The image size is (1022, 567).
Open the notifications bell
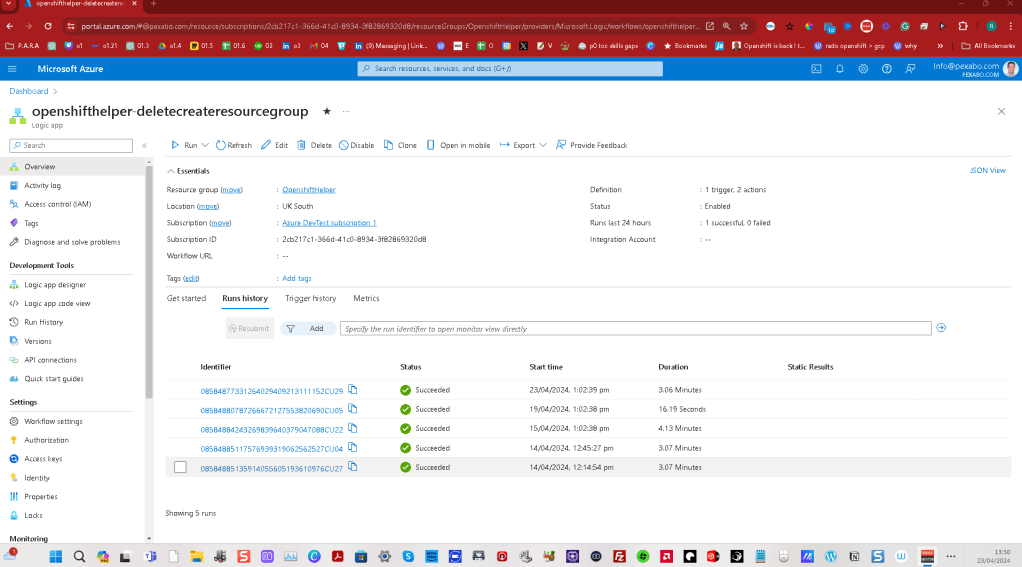[840, 68]
